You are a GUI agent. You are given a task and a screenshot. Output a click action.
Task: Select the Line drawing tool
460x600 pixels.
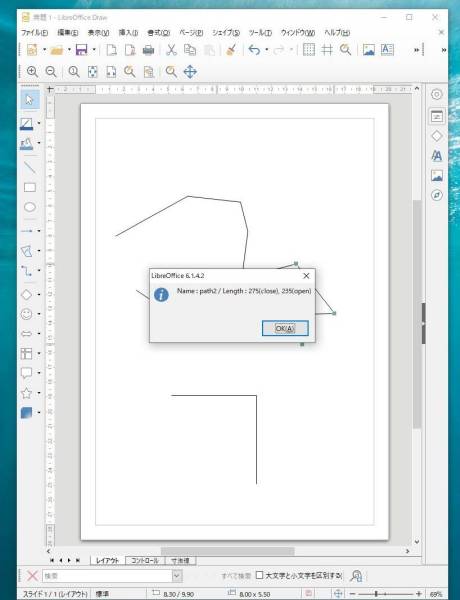pyautogui.click(x=29, y=167)
